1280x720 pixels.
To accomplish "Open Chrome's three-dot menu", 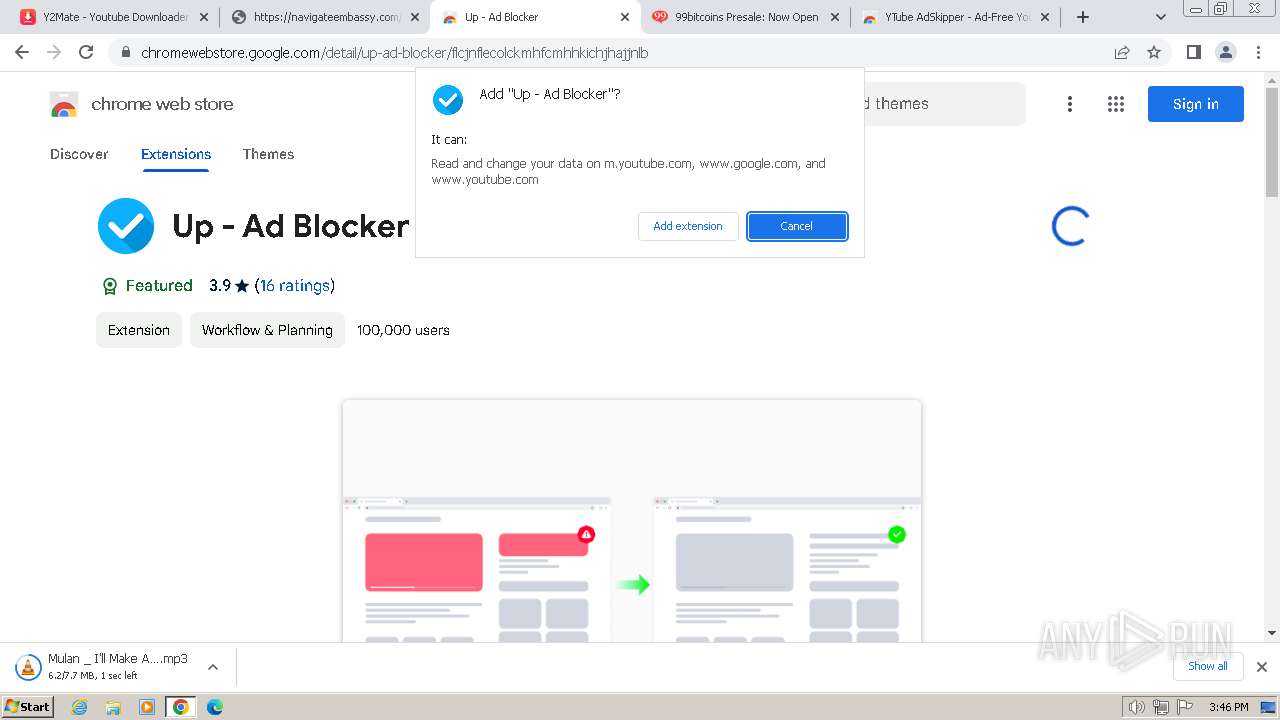I will (x=1259, y=52).
